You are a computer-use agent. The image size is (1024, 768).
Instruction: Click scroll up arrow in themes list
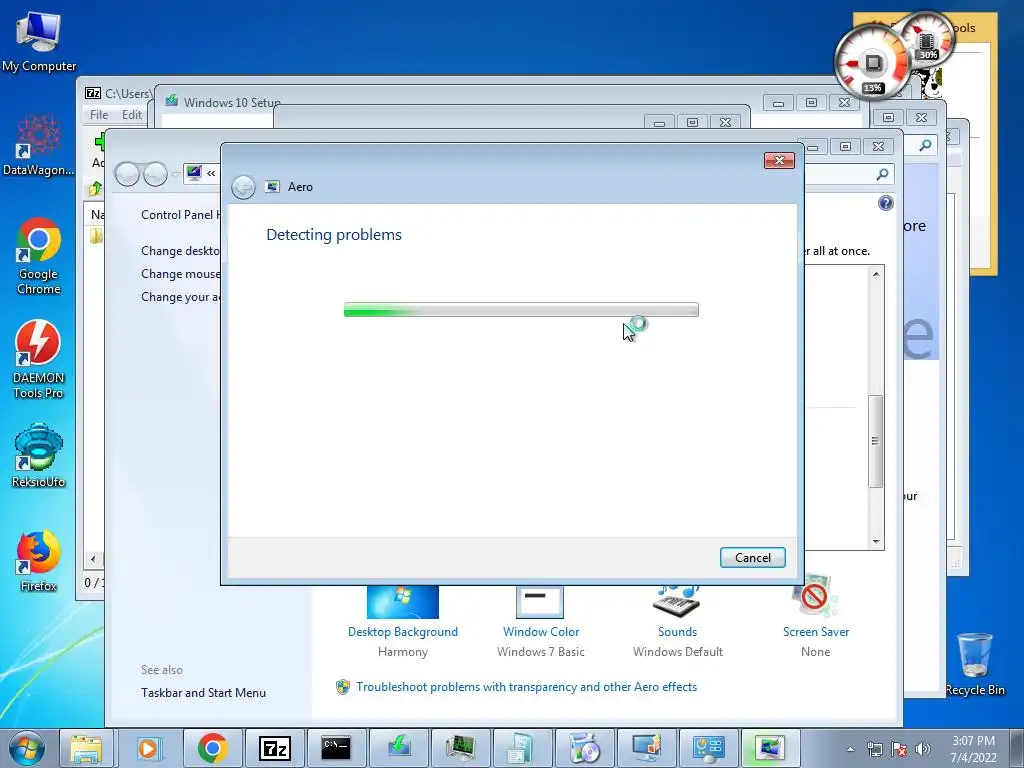click(876, 274)
